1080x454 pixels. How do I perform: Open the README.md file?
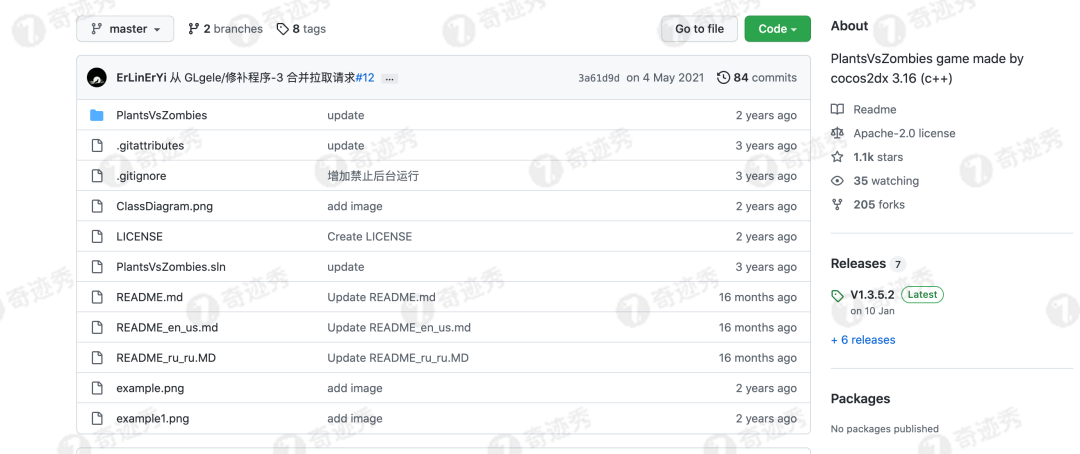tap(149, 297)
